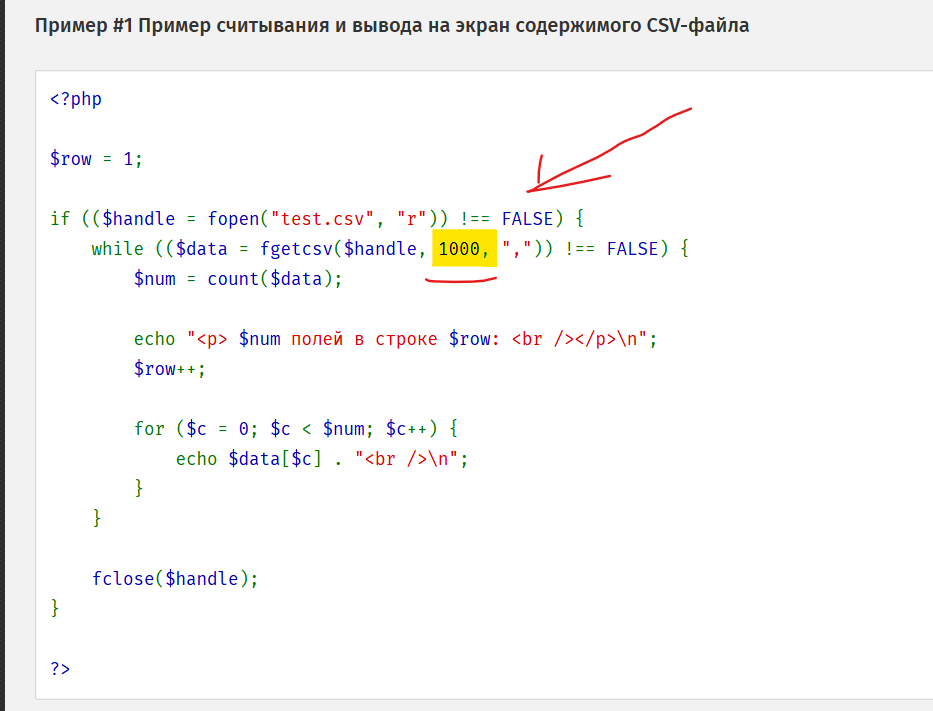The height and width of the screenshot is (711, 933).
Task: Click the "test.csv" string literal
Action: [323, 219]
